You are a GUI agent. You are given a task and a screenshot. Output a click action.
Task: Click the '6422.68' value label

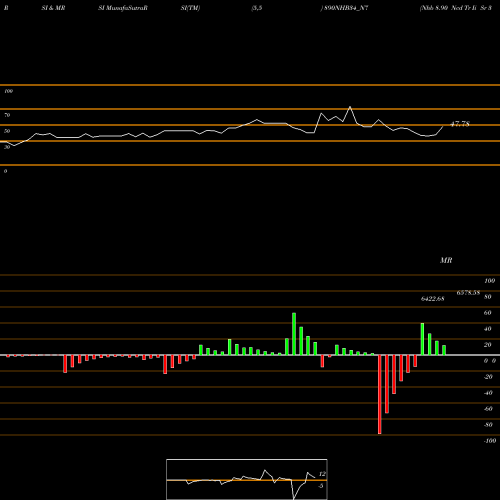(x=432, y=299)
